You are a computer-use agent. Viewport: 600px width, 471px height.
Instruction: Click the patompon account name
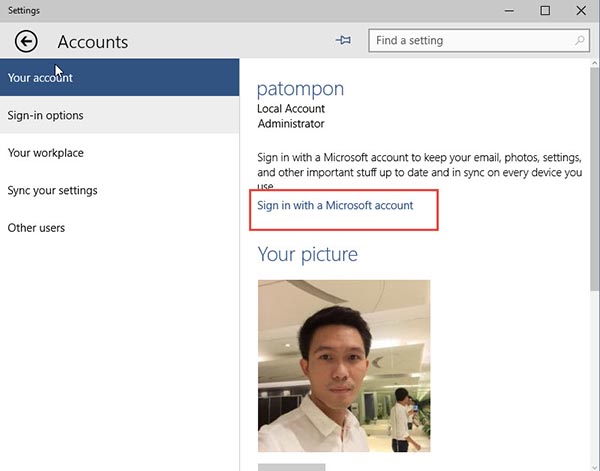(x=300, y=90)
